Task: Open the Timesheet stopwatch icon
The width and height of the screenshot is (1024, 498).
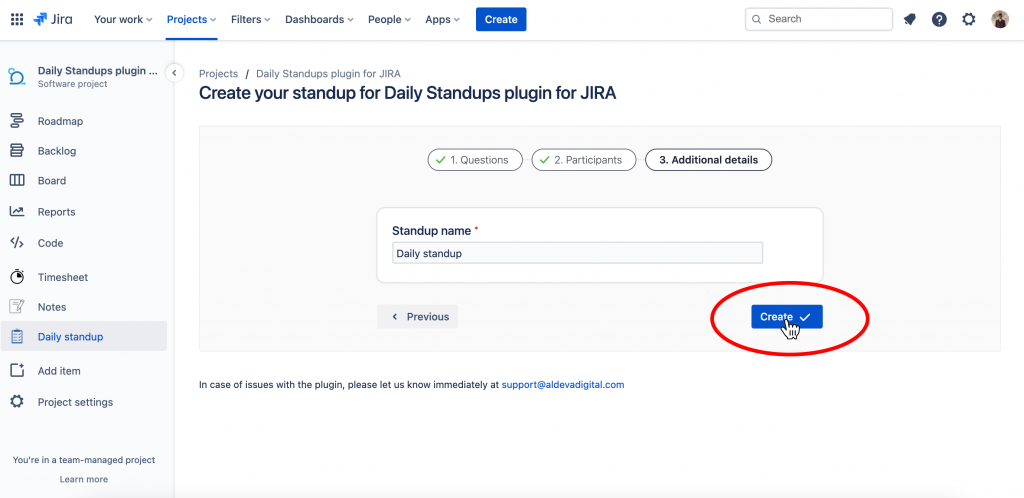Action: click(17, 277)
